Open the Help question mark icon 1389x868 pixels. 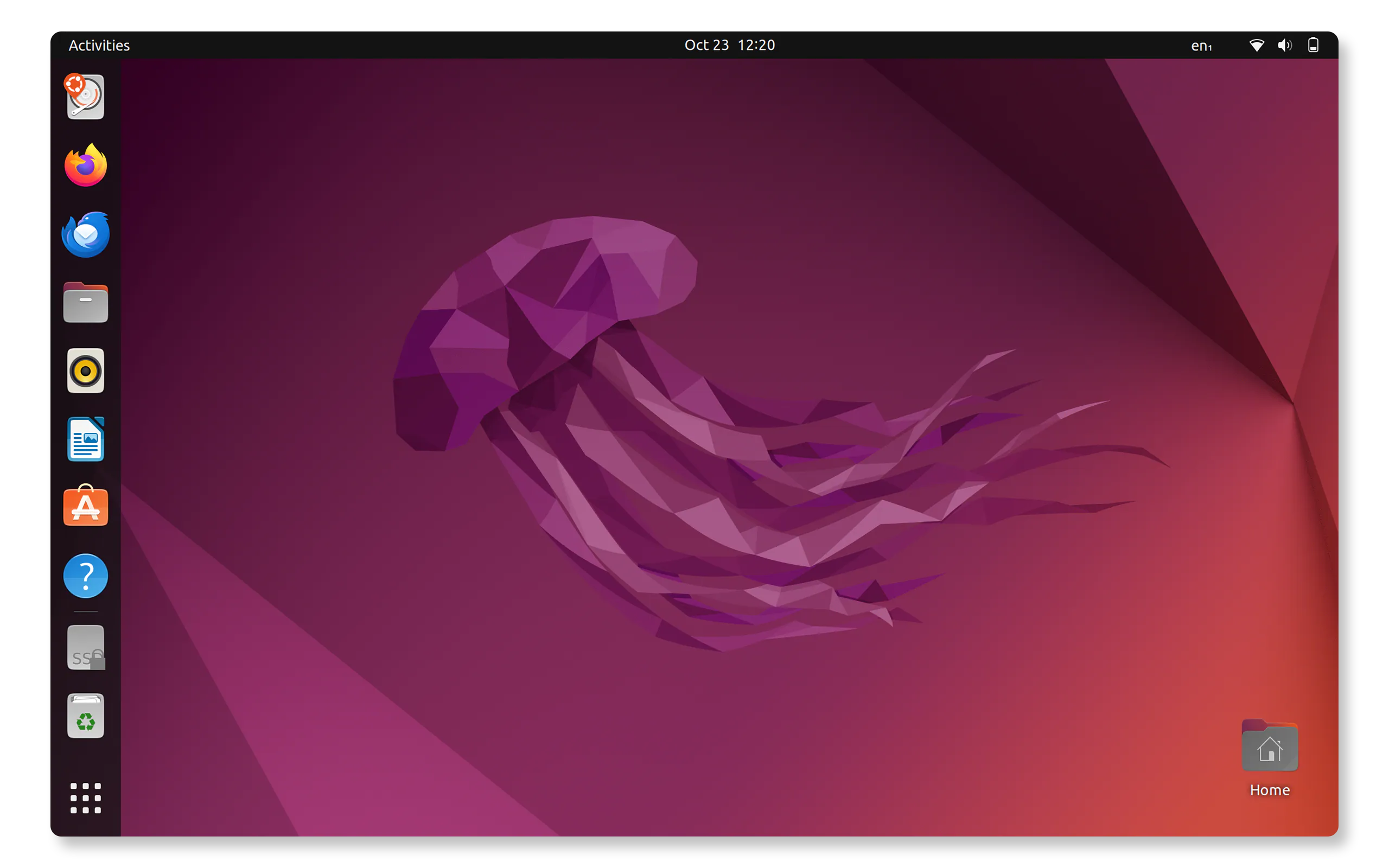86,575
